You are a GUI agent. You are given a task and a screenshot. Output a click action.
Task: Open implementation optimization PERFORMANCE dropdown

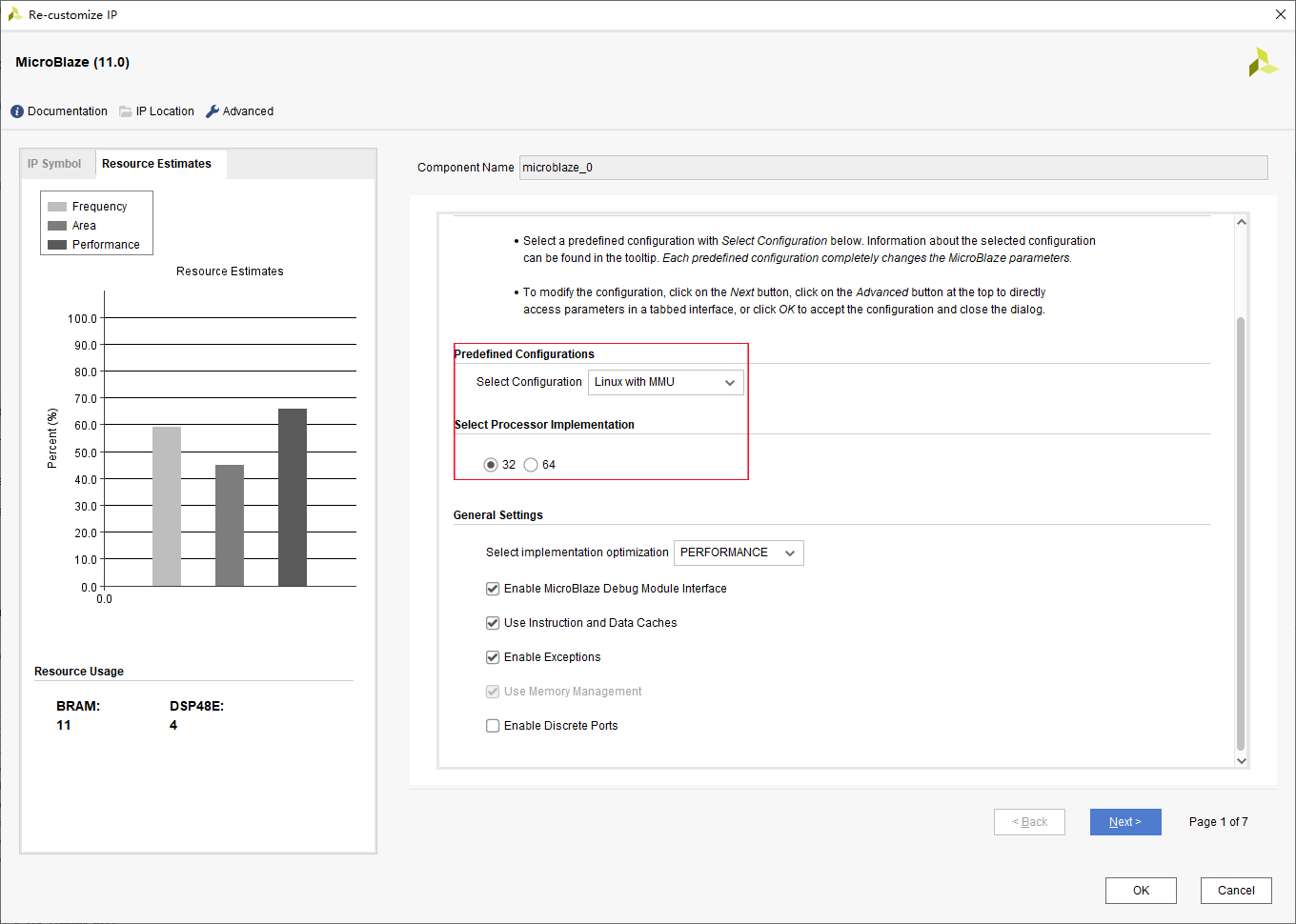pyautogui.click(x=739, y=552)
